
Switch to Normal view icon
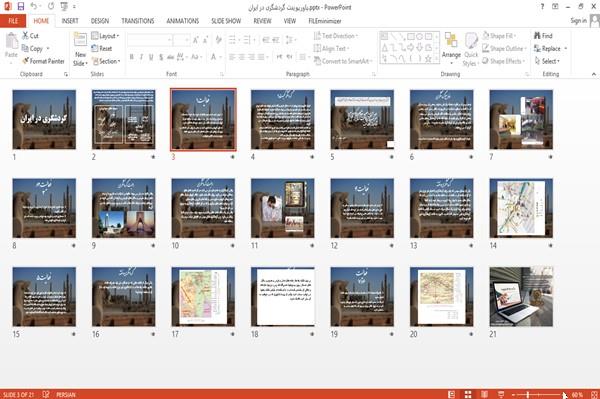tap(452, 394)
